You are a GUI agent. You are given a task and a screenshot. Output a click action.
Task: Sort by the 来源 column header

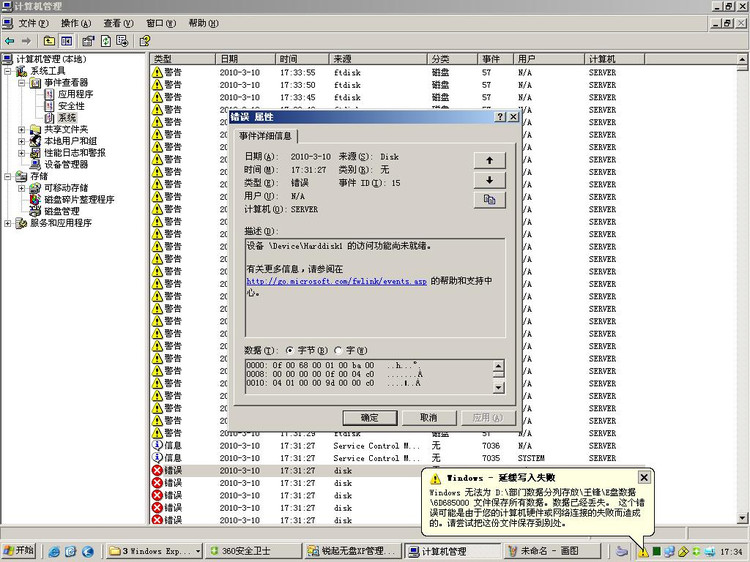[x=377, y=59]
